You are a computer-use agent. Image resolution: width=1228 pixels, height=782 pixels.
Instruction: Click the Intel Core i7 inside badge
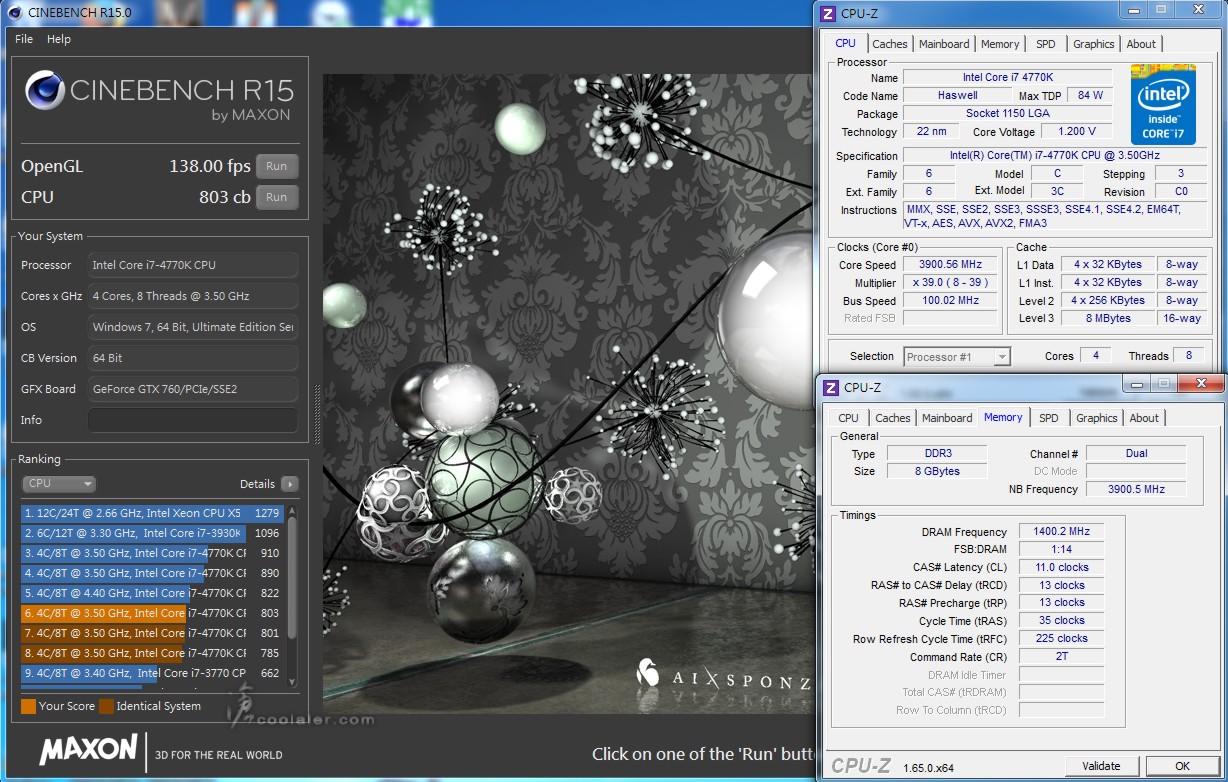(x=1163, y=105)
